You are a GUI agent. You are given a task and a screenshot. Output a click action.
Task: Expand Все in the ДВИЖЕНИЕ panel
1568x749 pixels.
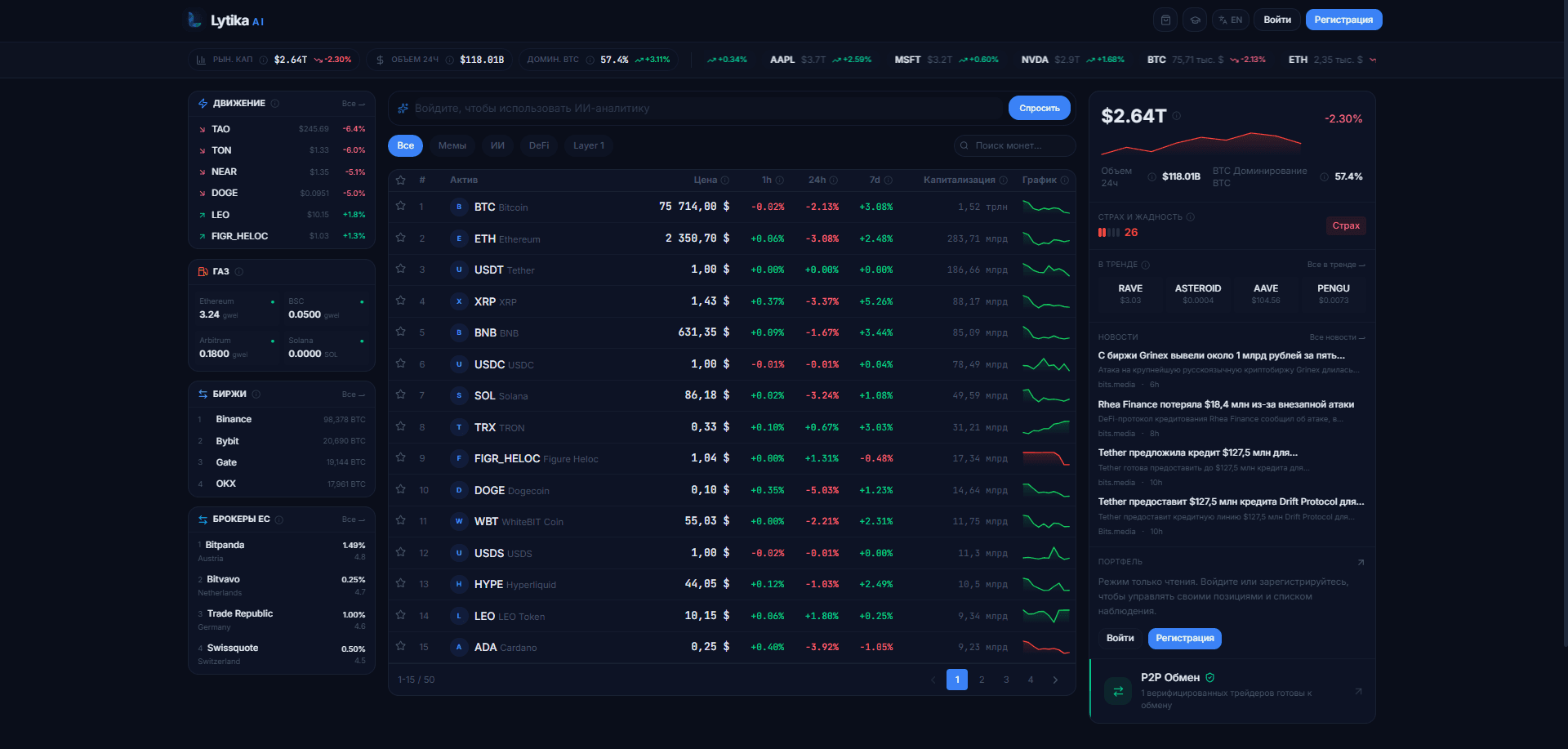[x=350, y=103]
